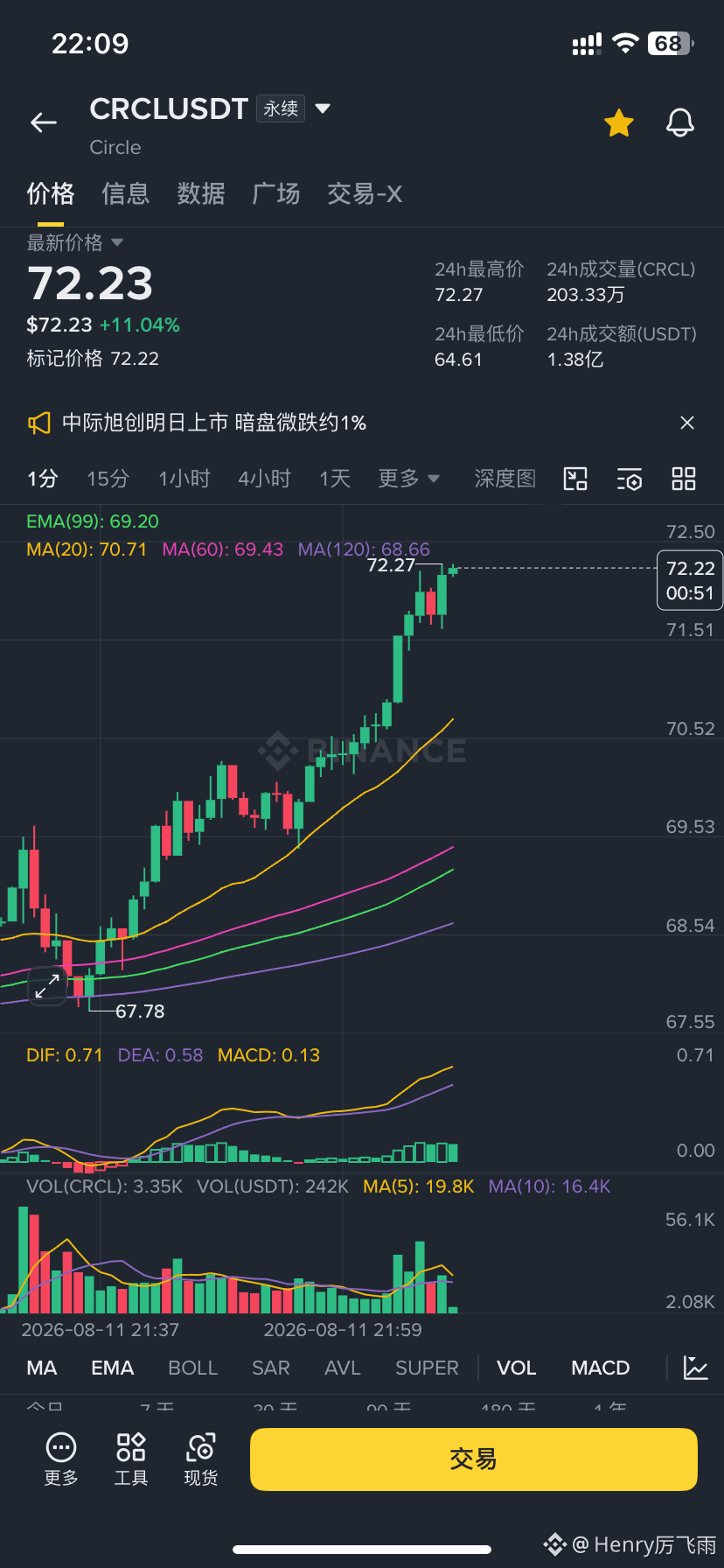
Task: Tap the announcement megaphone icon
Action: click(39, 423)
